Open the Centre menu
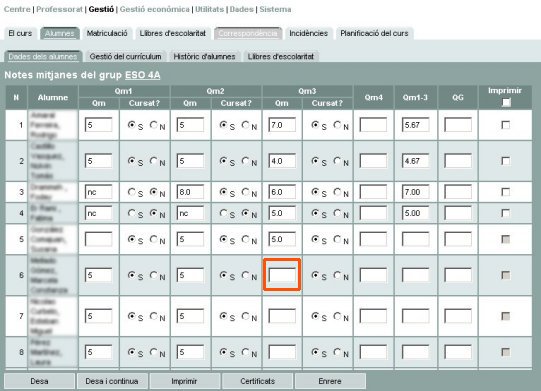The image size is (541, 391). 17,9
